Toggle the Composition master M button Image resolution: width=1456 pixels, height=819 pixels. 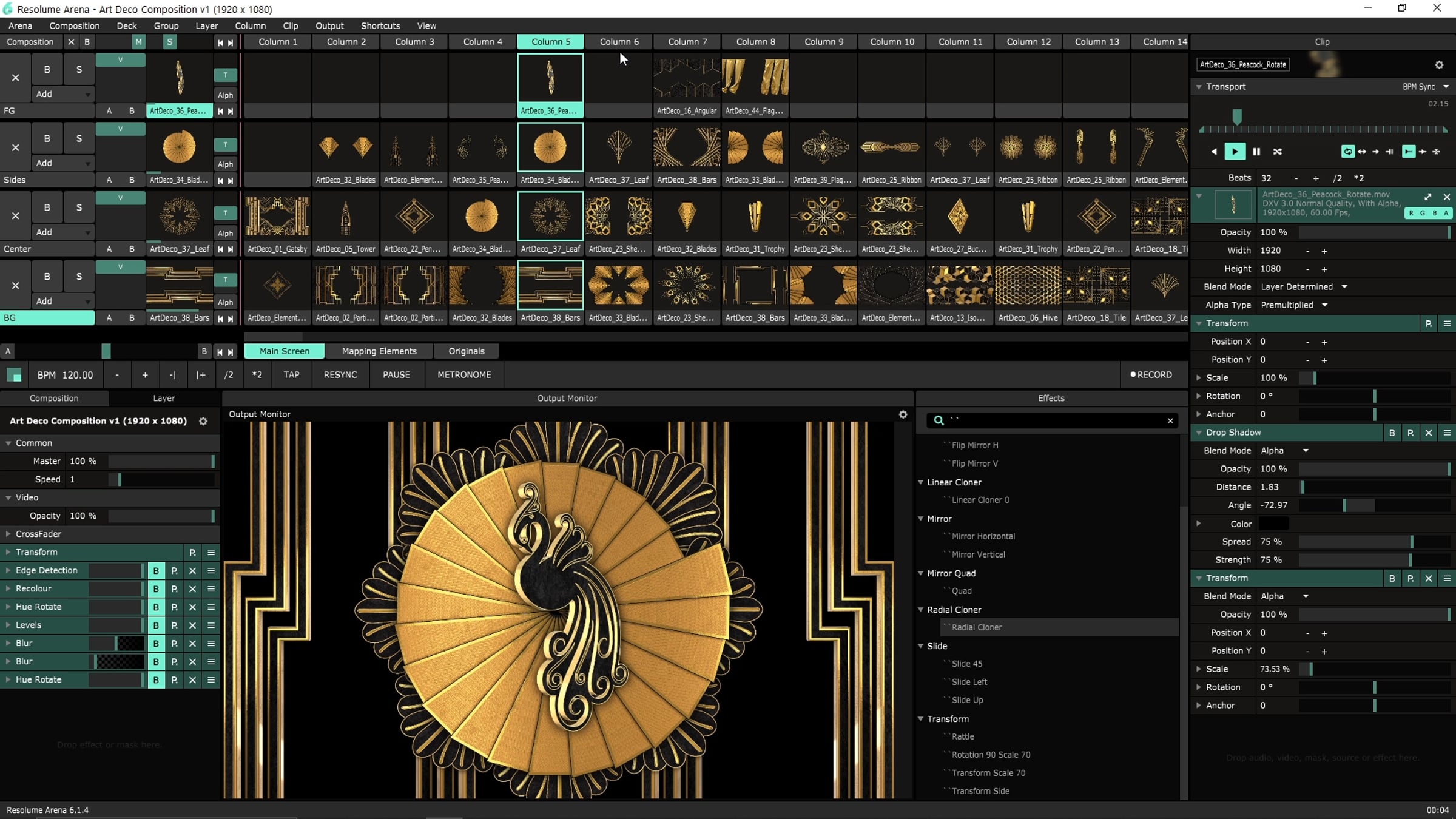click(138, 42)
